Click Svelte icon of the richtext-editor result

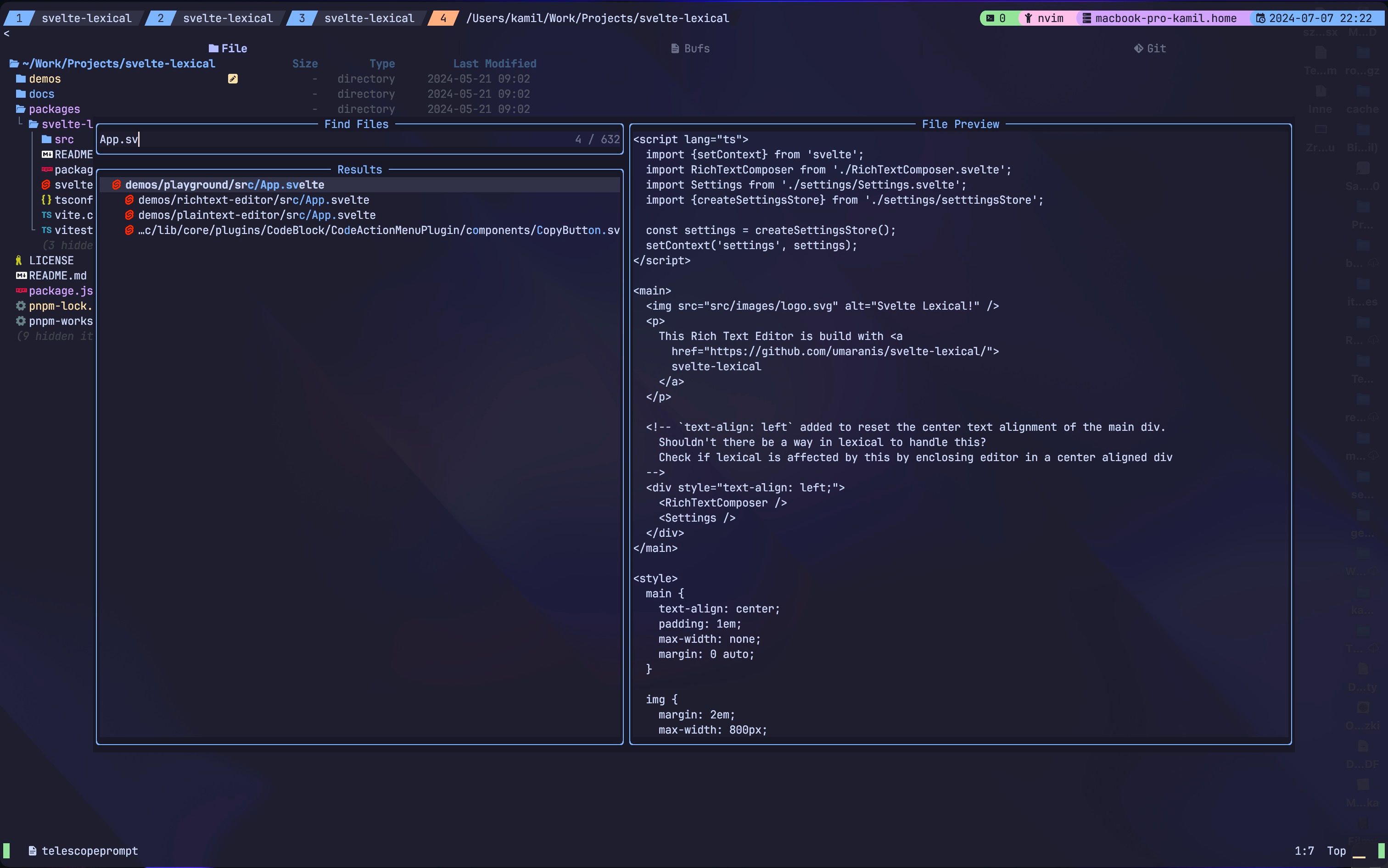click(129, 200)
